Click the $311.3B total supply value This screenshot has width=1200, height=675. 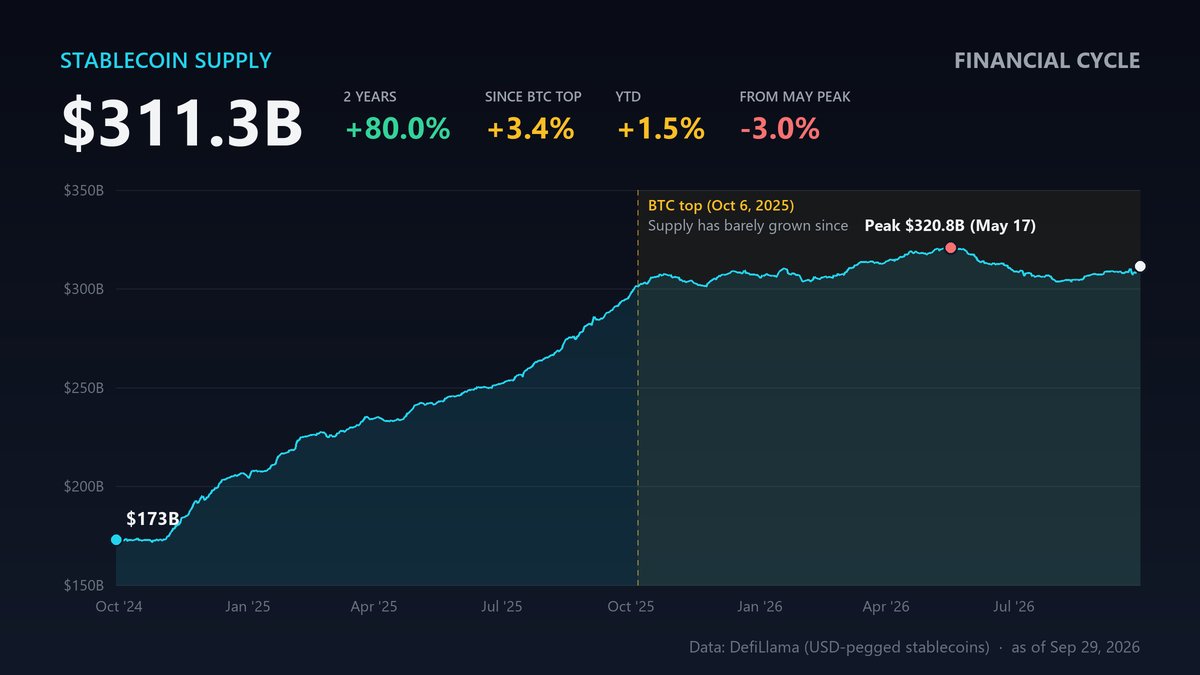[x=183, y=124]
